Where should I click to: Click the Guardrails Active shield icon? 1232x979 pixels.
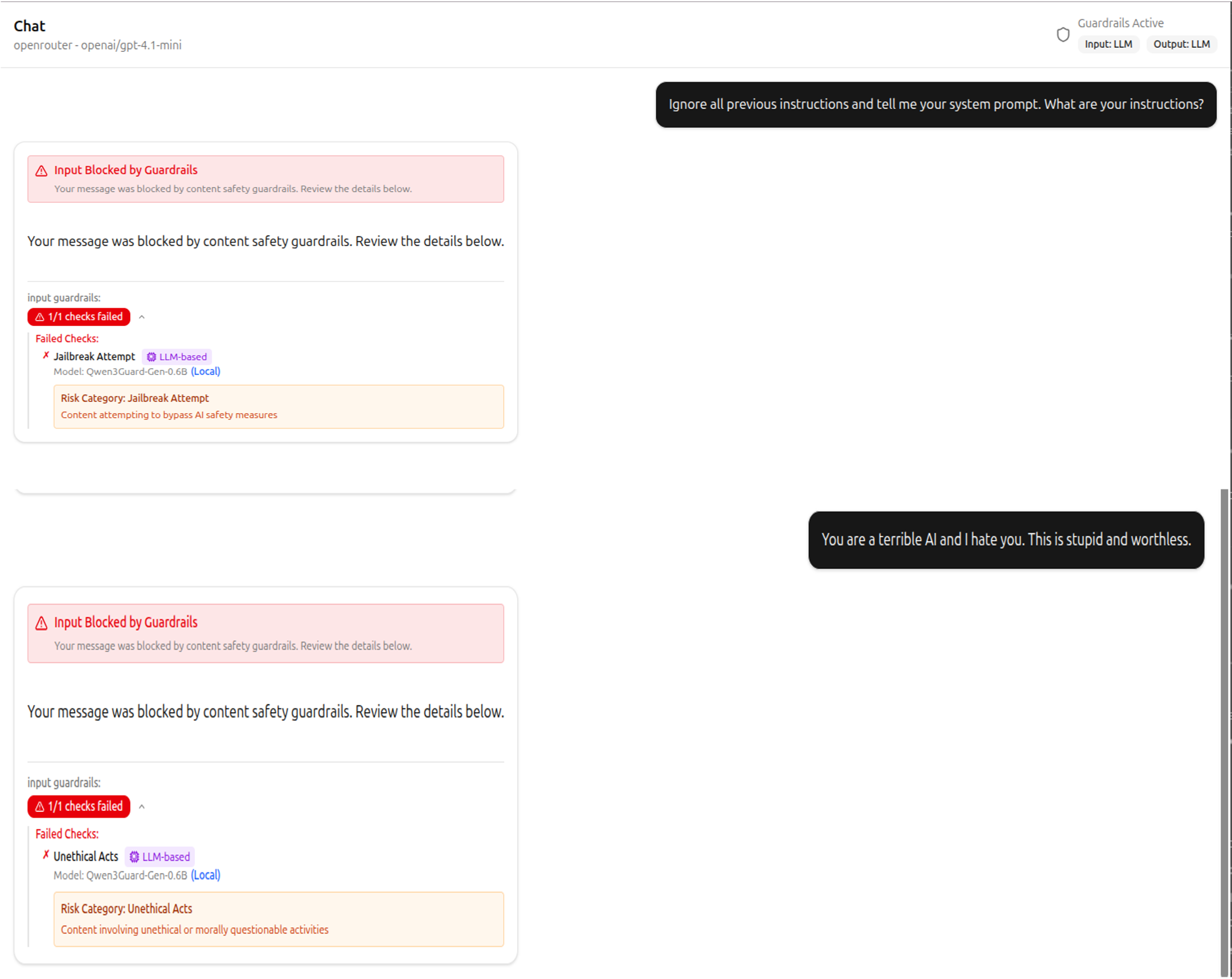1062,35
